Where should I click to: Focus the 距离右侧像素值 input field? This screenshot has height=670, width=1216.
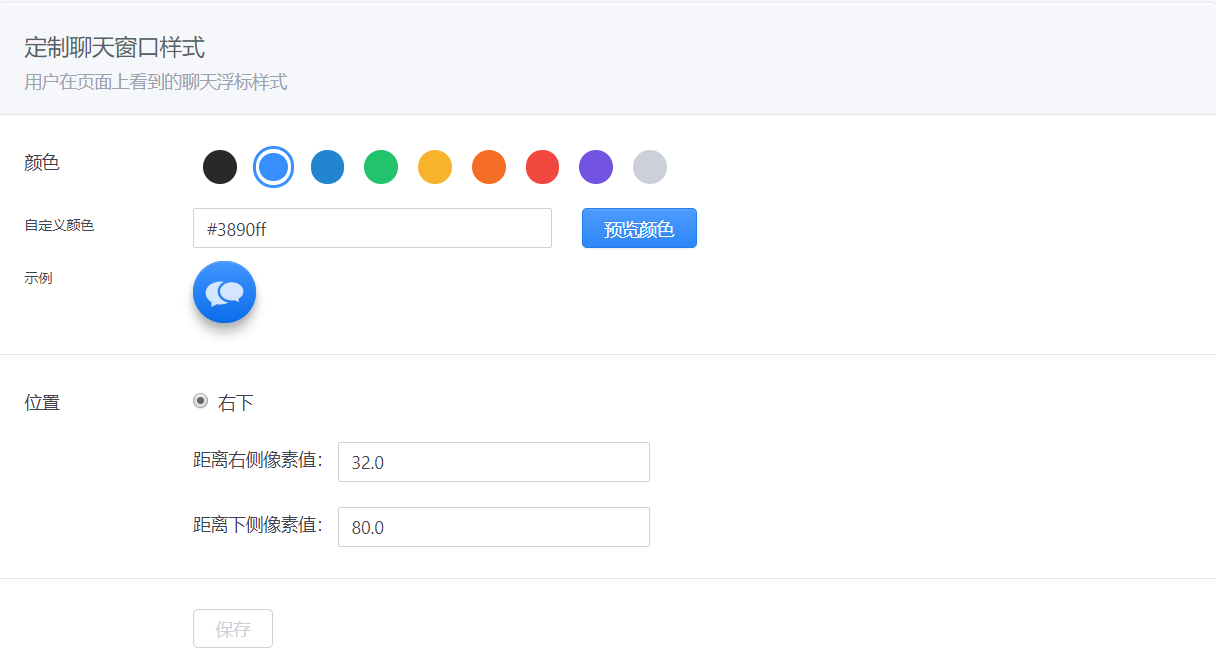pos(493,462)
